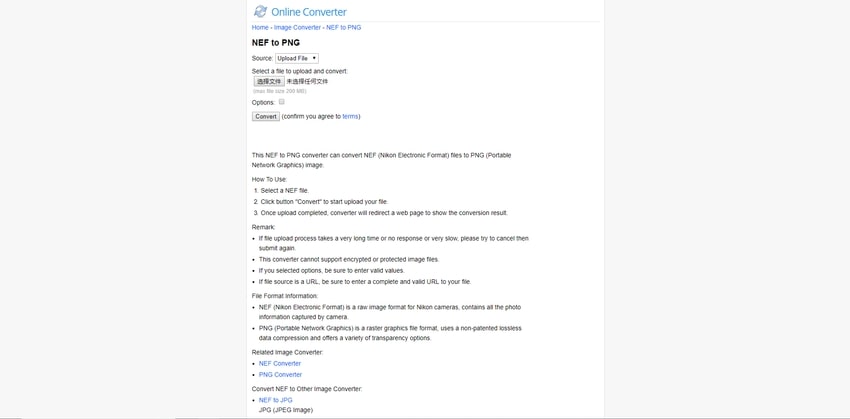The width and height of the screenshot is (850, 419).
Task: Click the File Format Information heading
Action: point(285,296)
